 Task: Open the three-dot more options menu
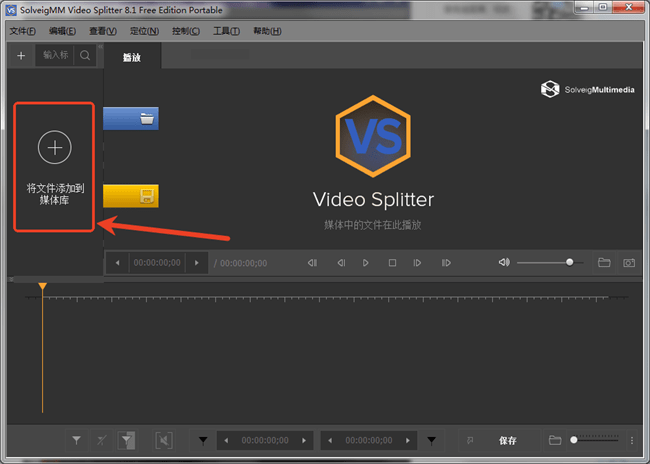pos(632,440)
